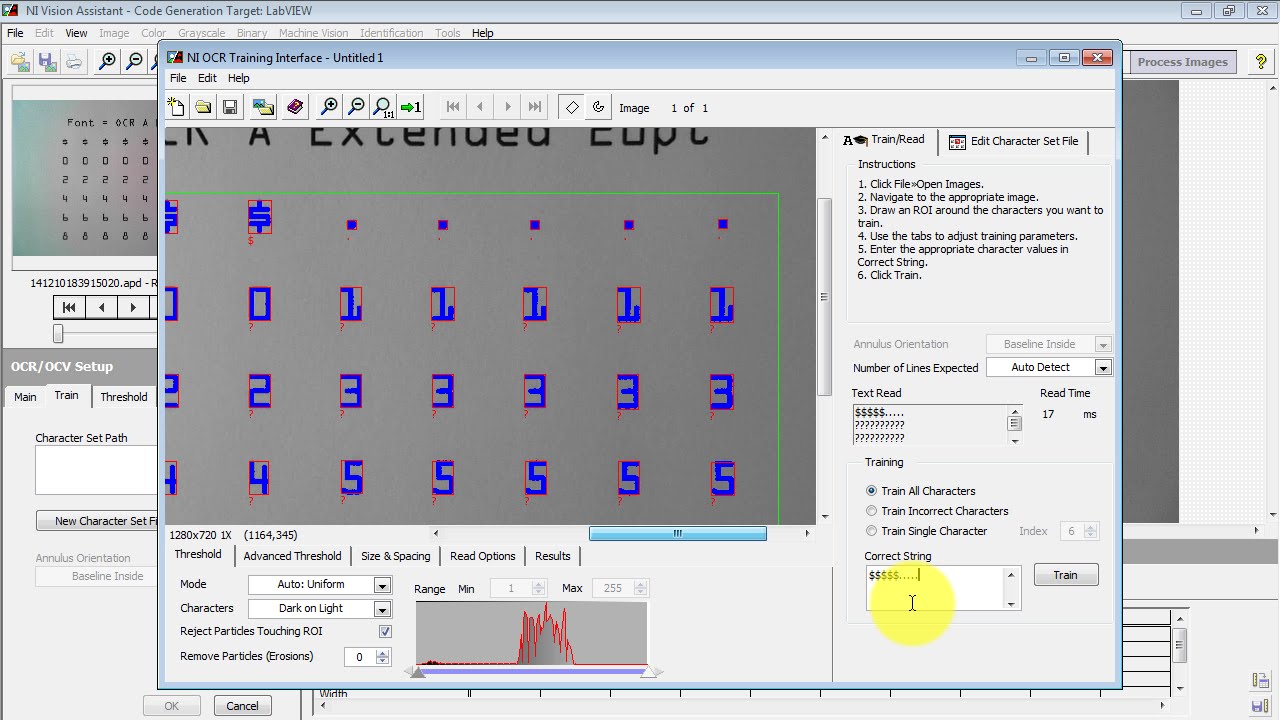Image resolution: width=1280 pixels, height=720 pixels.
Task: Open a character set file via folder icon
Action: (x=203, y=107)
